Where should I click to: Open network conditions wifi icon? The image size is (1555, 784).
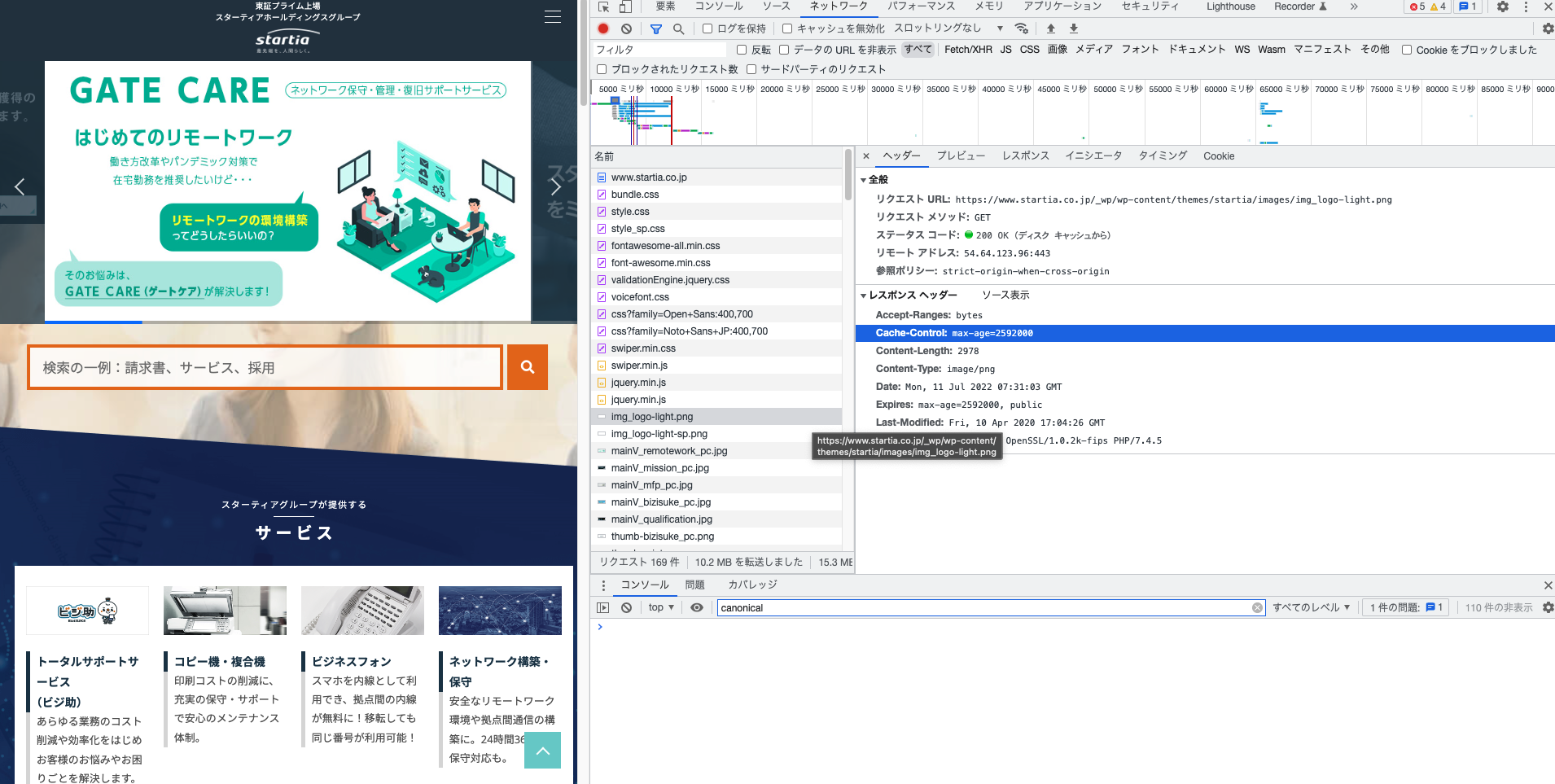[x=1022, y=28]
